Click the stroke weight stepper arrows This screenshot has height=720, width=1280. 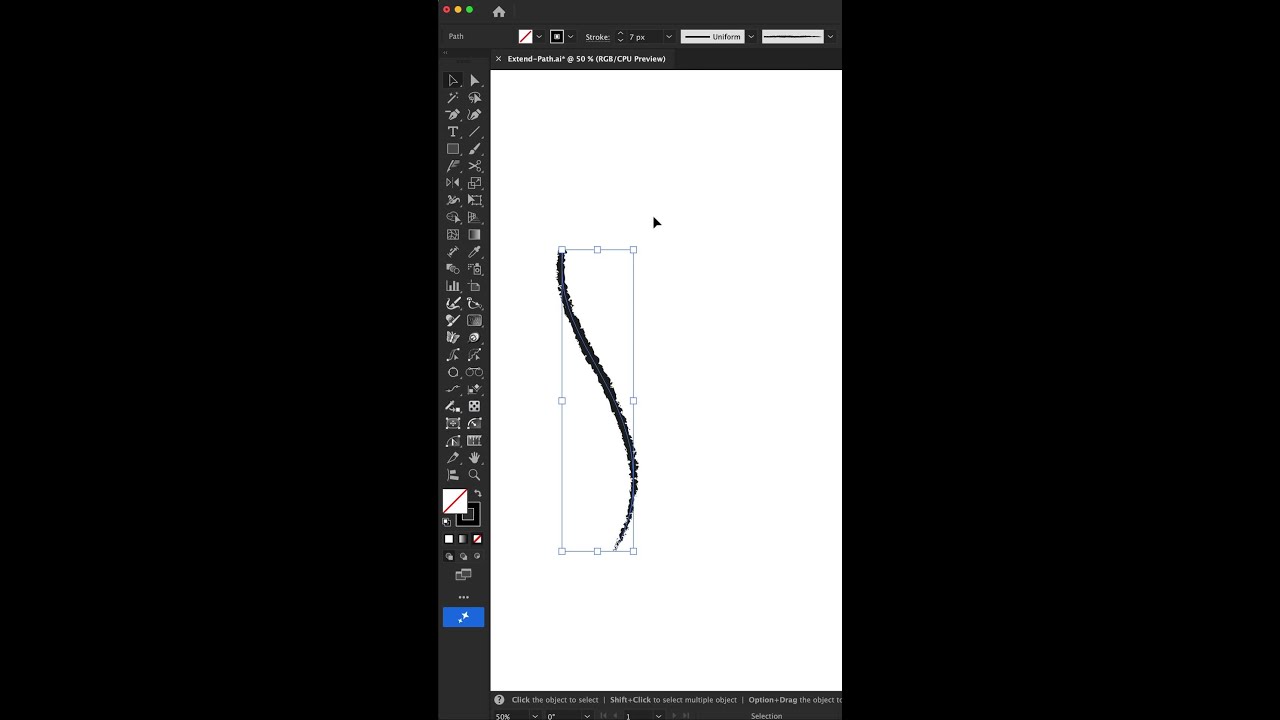[x=620, y=37]
